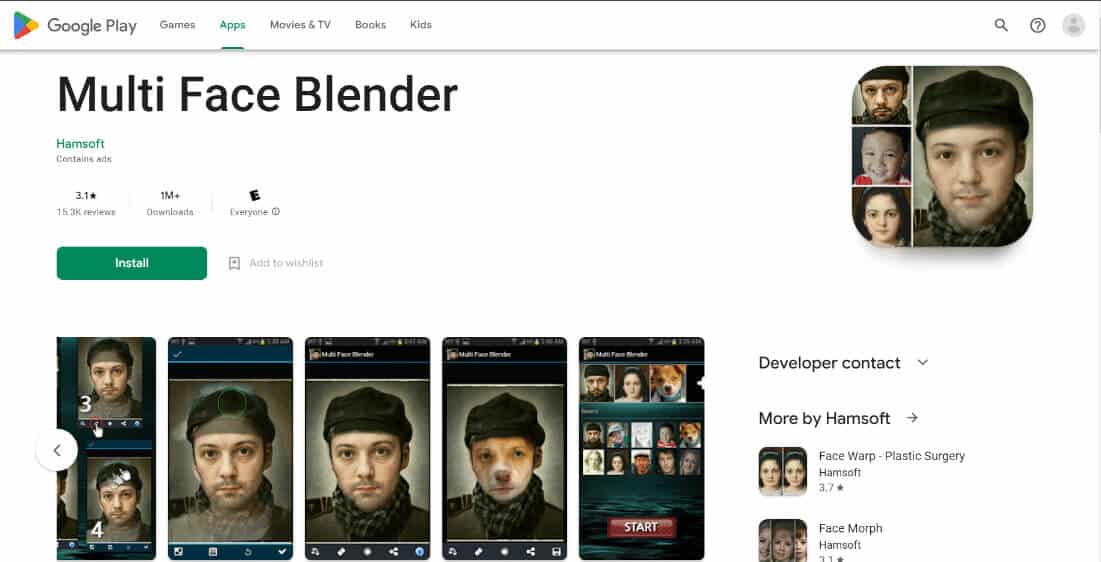This screenshot has height=562, width=1101.
Task: Open the Hamsoft developer link
Action: (80, 143)
